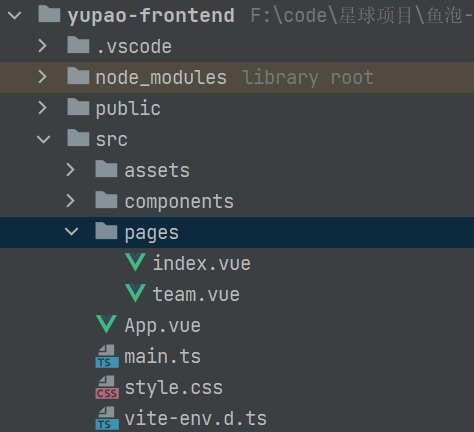Expand the assets folder arrow
This screenshot has width=474, height=432.
71,170
